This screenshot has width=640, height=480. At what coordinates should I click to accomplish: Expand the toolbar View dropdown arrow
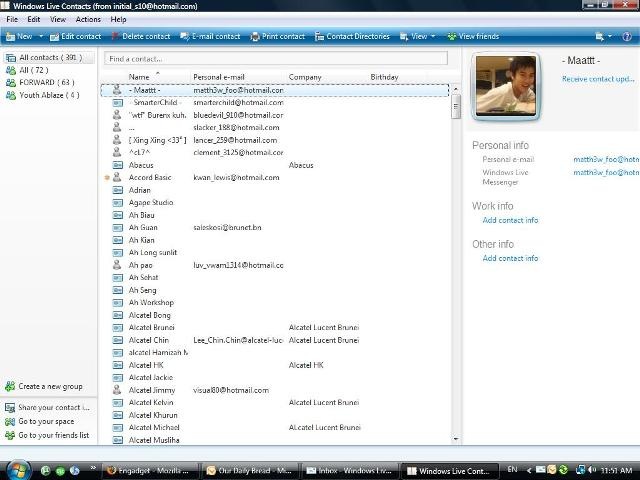pos(433,36)
